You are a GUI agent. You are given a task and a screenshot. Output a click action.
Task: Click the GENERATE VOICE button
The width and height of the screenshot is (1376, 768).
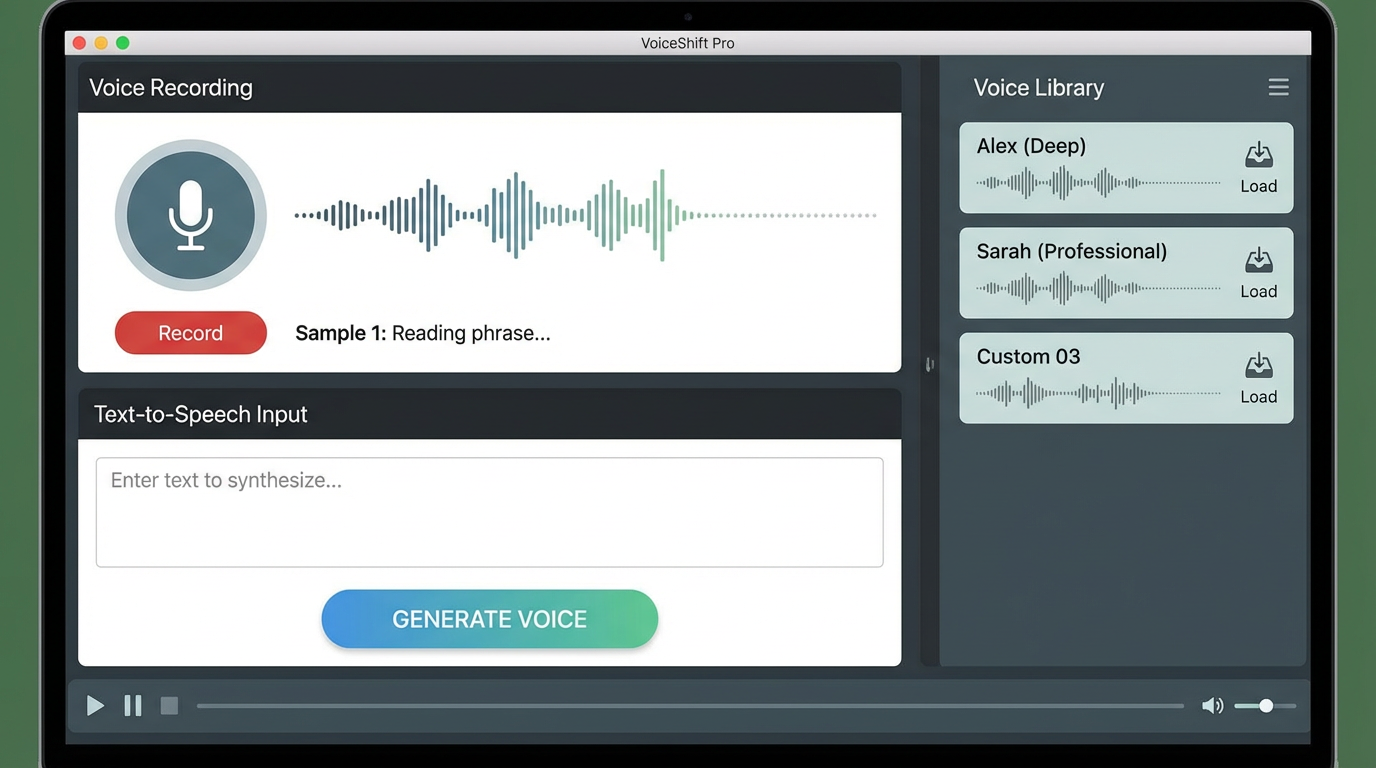coord(489,619)
